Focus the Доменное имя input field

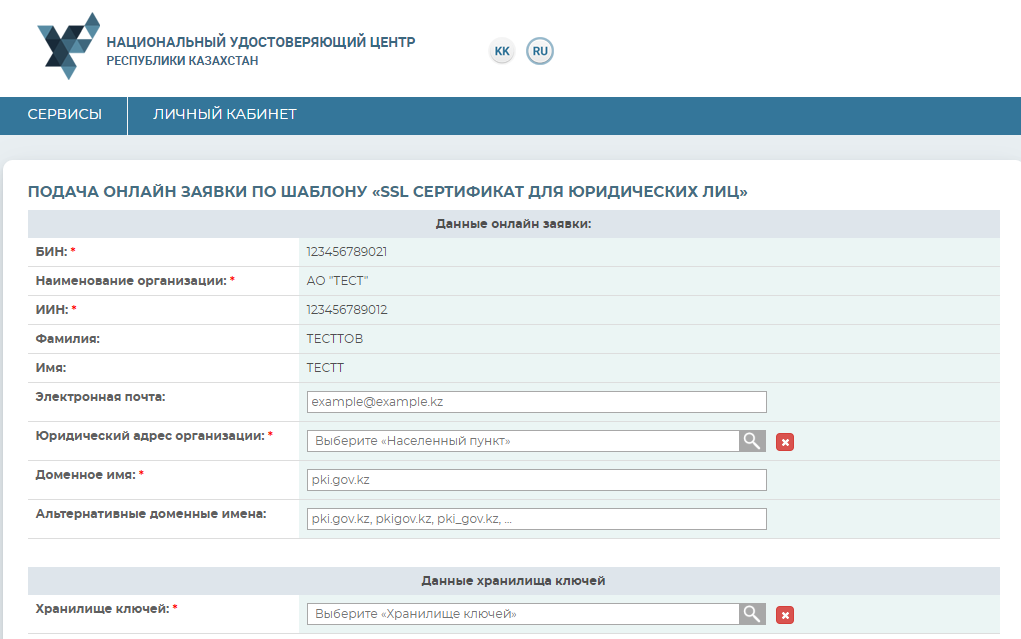536,480
